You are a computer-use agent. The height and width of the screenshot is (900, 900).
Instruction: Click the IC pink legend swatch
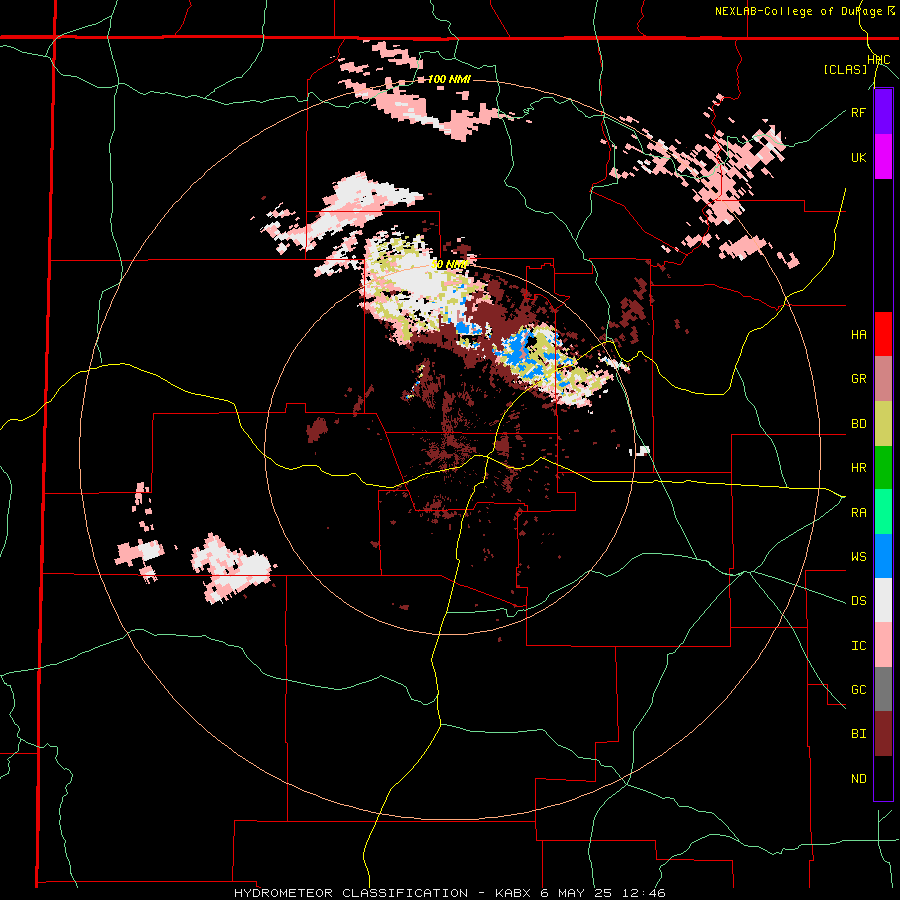point(883,645)
